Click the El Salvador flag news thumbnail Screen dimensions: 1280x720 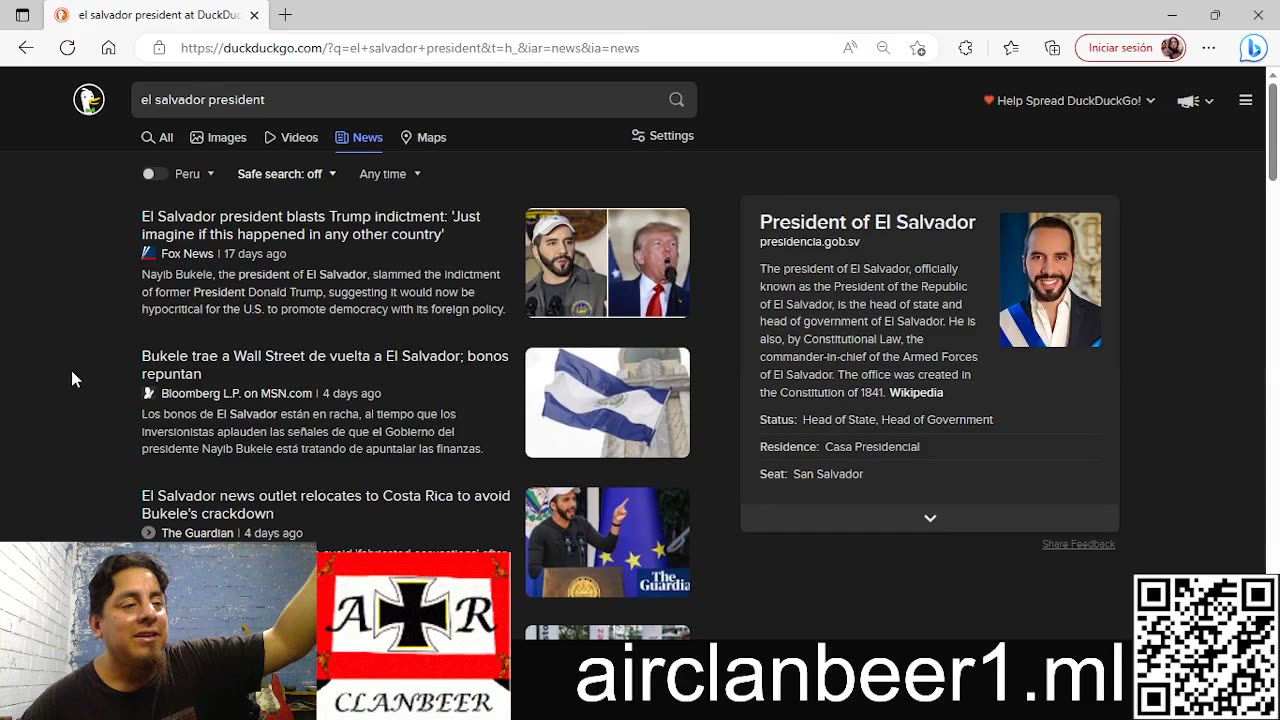607,403
